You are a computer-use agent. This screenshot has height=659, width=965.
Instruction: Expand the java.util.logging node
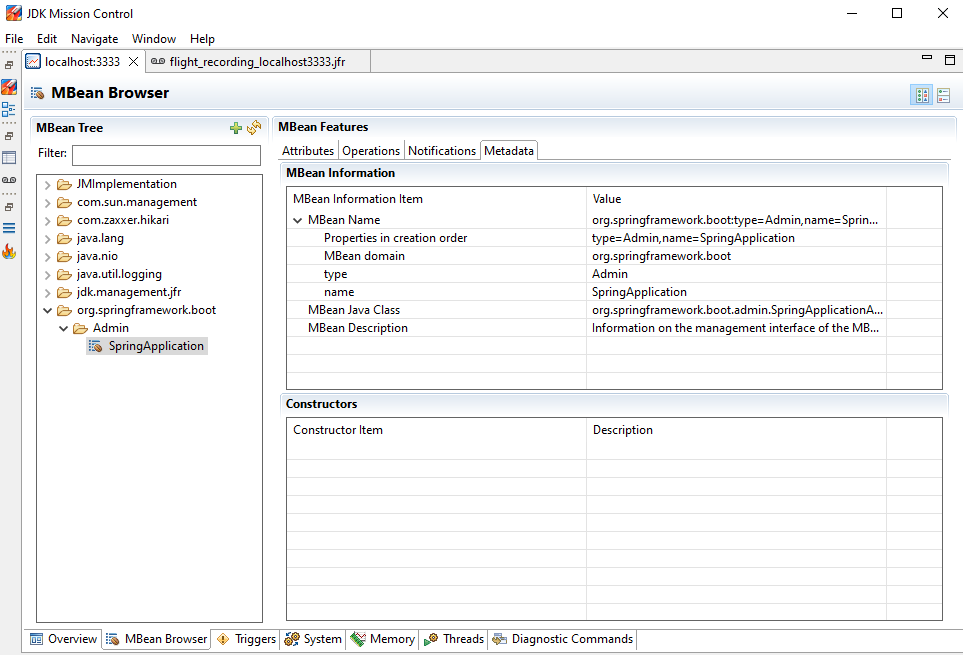[47, 274]
